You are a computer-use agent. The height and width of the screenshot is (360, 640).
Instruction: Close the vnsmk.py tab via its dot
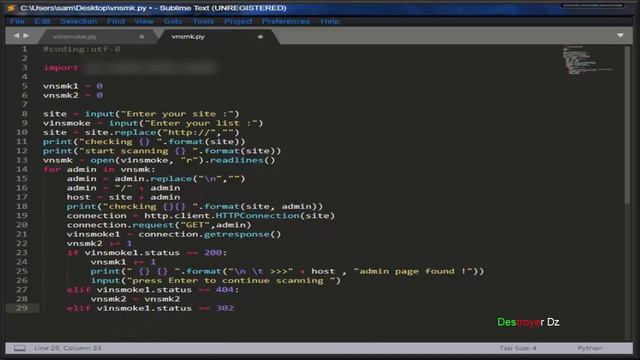click(x=260, y=37)
